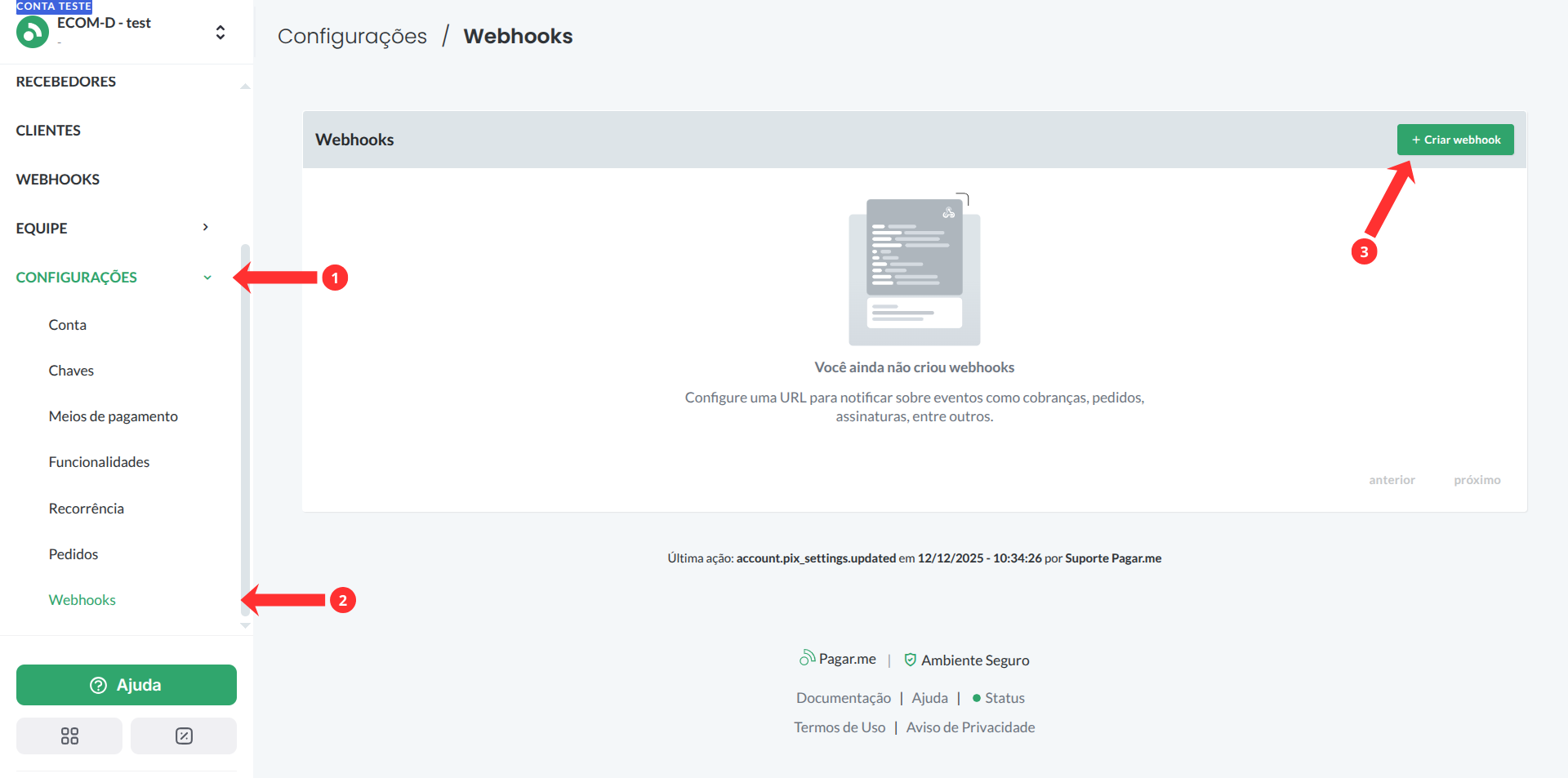Select Chaves under Configurações

click(71, 371)
